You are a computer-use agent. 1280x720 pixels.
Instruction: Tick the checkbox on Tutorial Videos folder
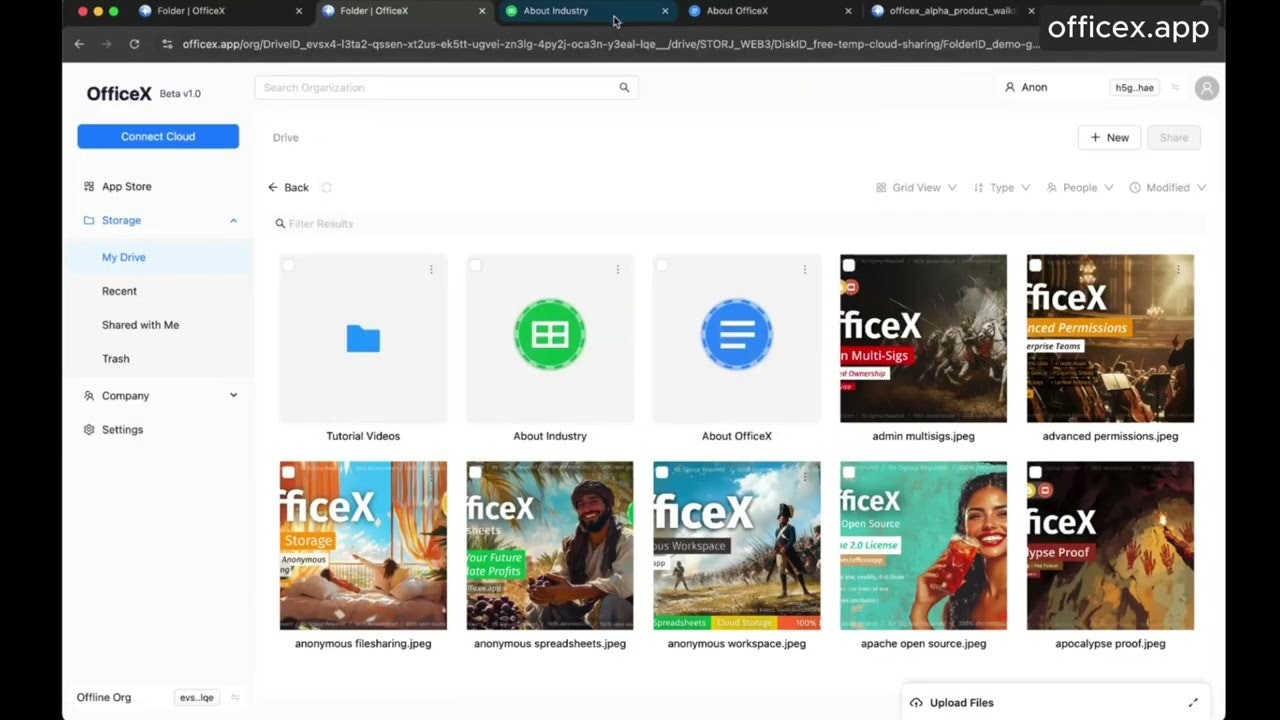pos(288,265)
